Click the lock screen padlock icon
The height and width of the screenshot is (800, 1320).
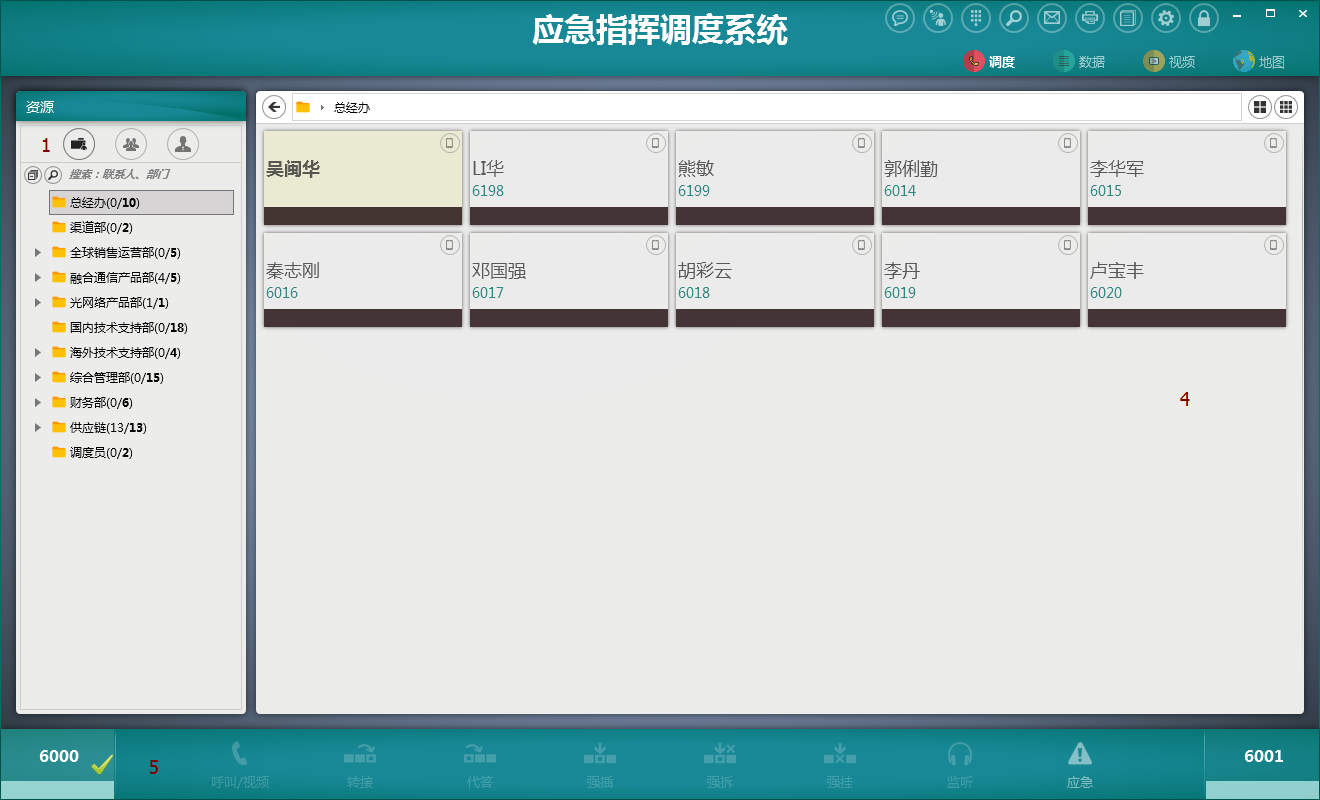click(1204, 18)
